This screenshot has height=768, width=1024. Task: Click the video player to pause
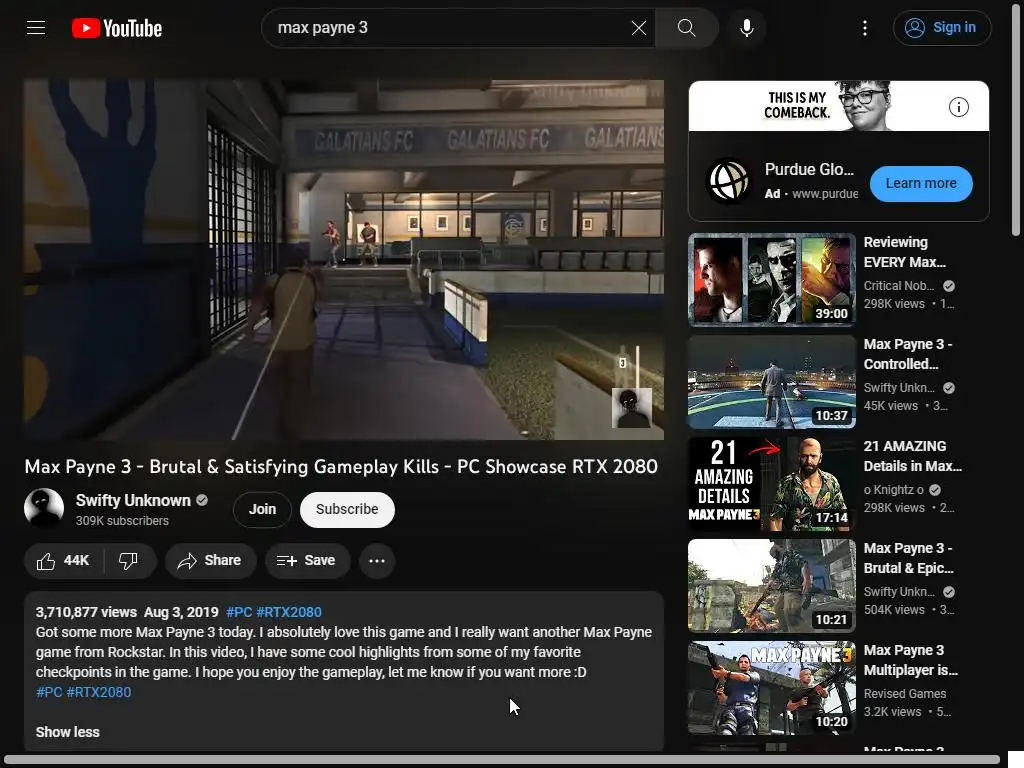click(344, 260)
